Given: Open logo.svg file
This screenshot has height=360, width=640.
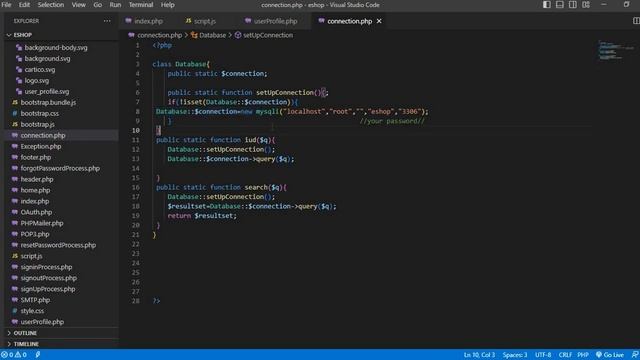Looking at the screenshot, I should (x=36, y=81).
